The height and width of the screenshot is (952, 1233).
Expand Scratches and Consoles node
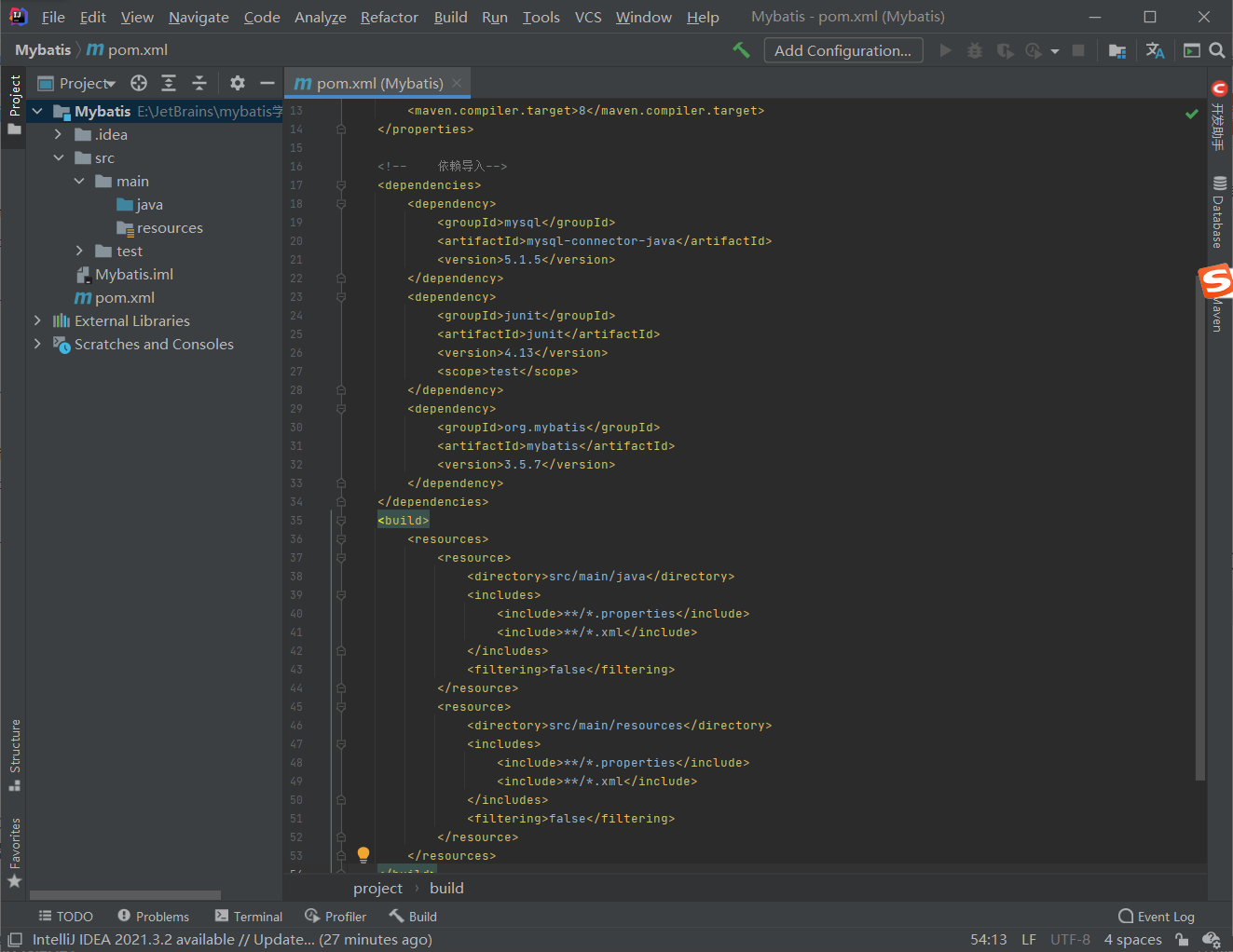pyautogui.click(x=37, y=344)
